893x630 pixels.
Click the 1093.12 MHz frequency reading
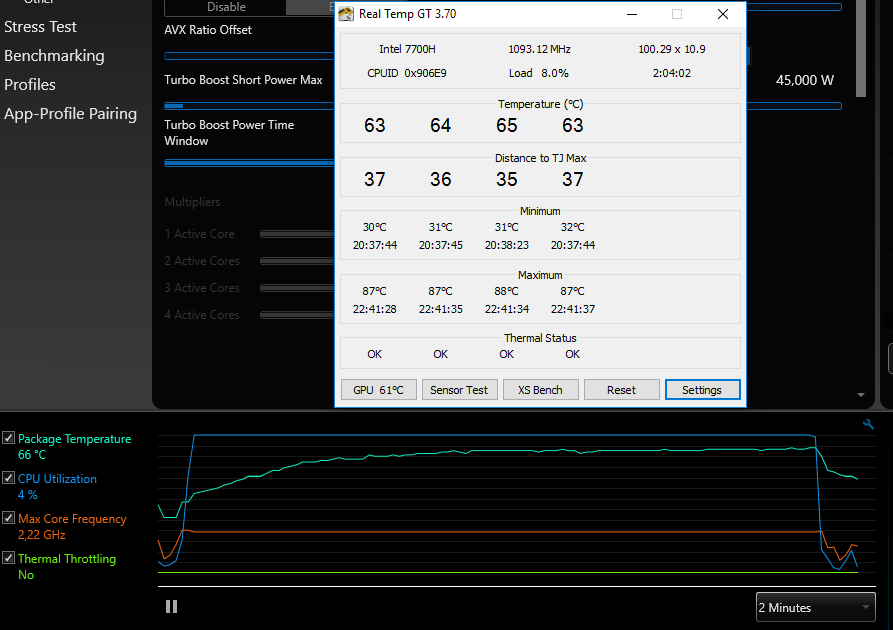pos(539,49)
